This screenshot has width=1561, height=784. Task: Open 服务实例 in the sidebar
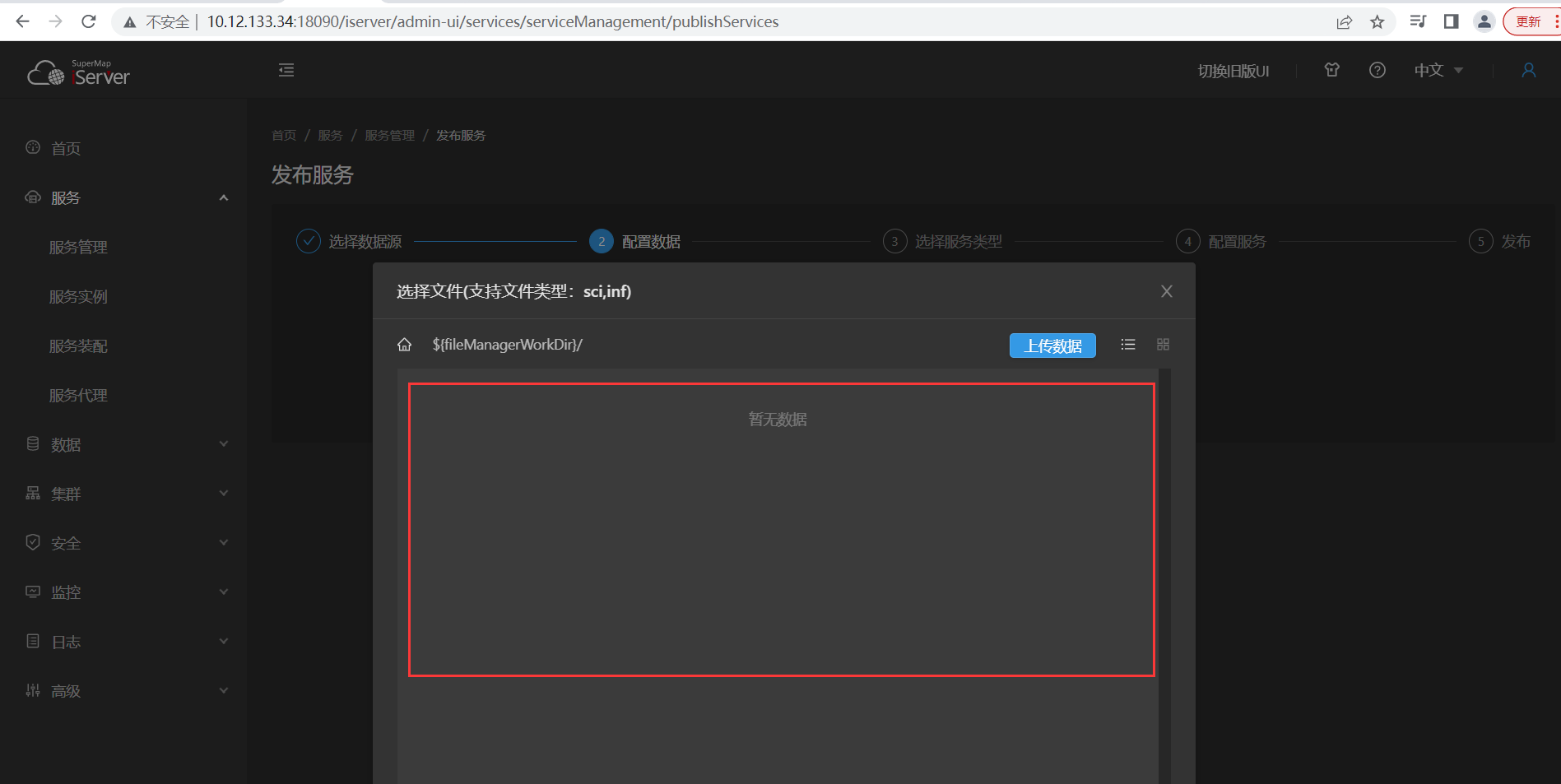78,297
